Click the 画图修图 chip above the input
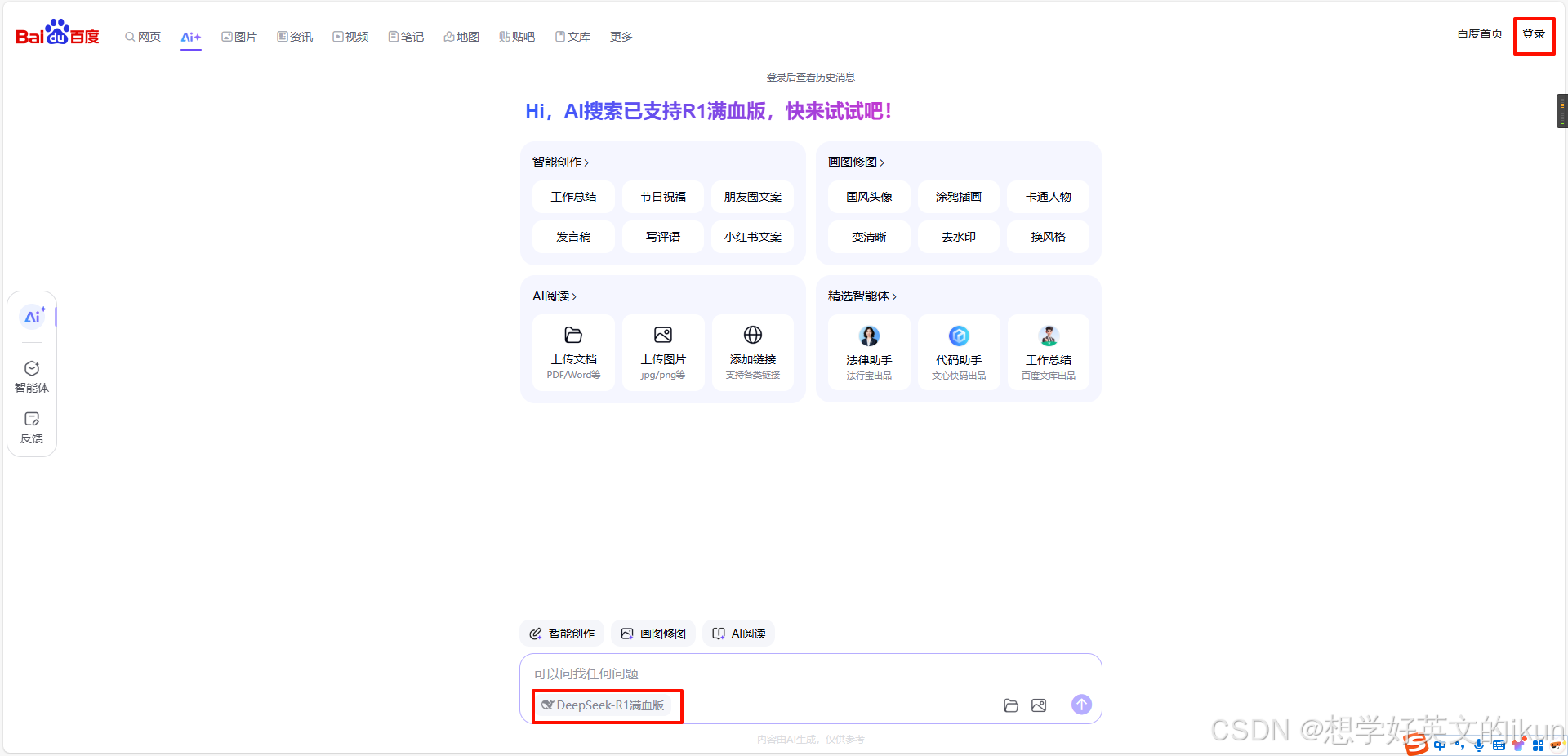 pyautogui.click(x=653, y=634)
